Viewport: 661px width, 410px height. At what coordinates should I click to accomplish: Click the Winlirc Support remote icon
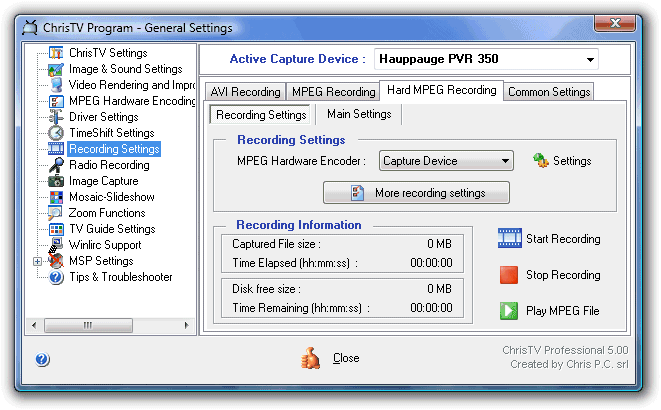click(56, 245)
